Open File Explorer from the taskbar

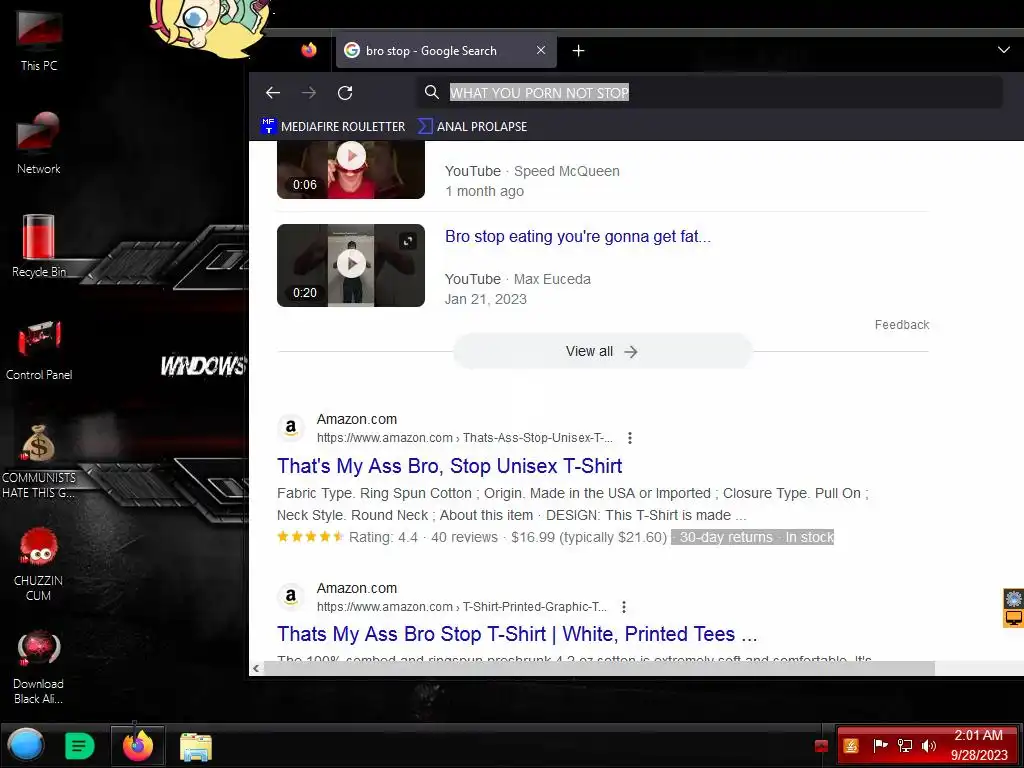click(195, 746)
